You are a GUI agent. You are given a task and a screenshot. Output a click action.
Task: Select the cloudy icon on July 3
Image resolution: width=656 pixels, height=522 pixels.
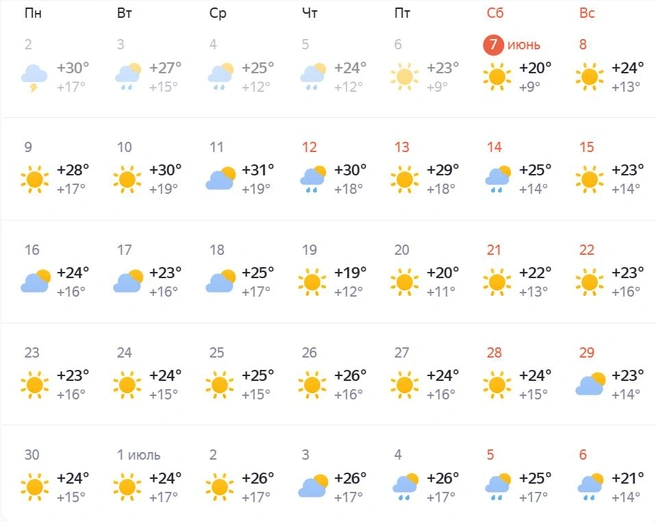click(313, 486)
